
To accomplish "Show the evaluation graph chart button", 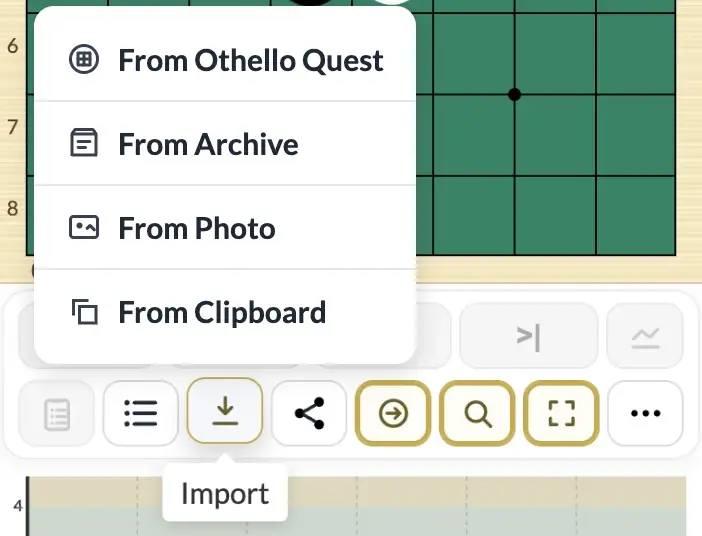I will tap(645, 335).
